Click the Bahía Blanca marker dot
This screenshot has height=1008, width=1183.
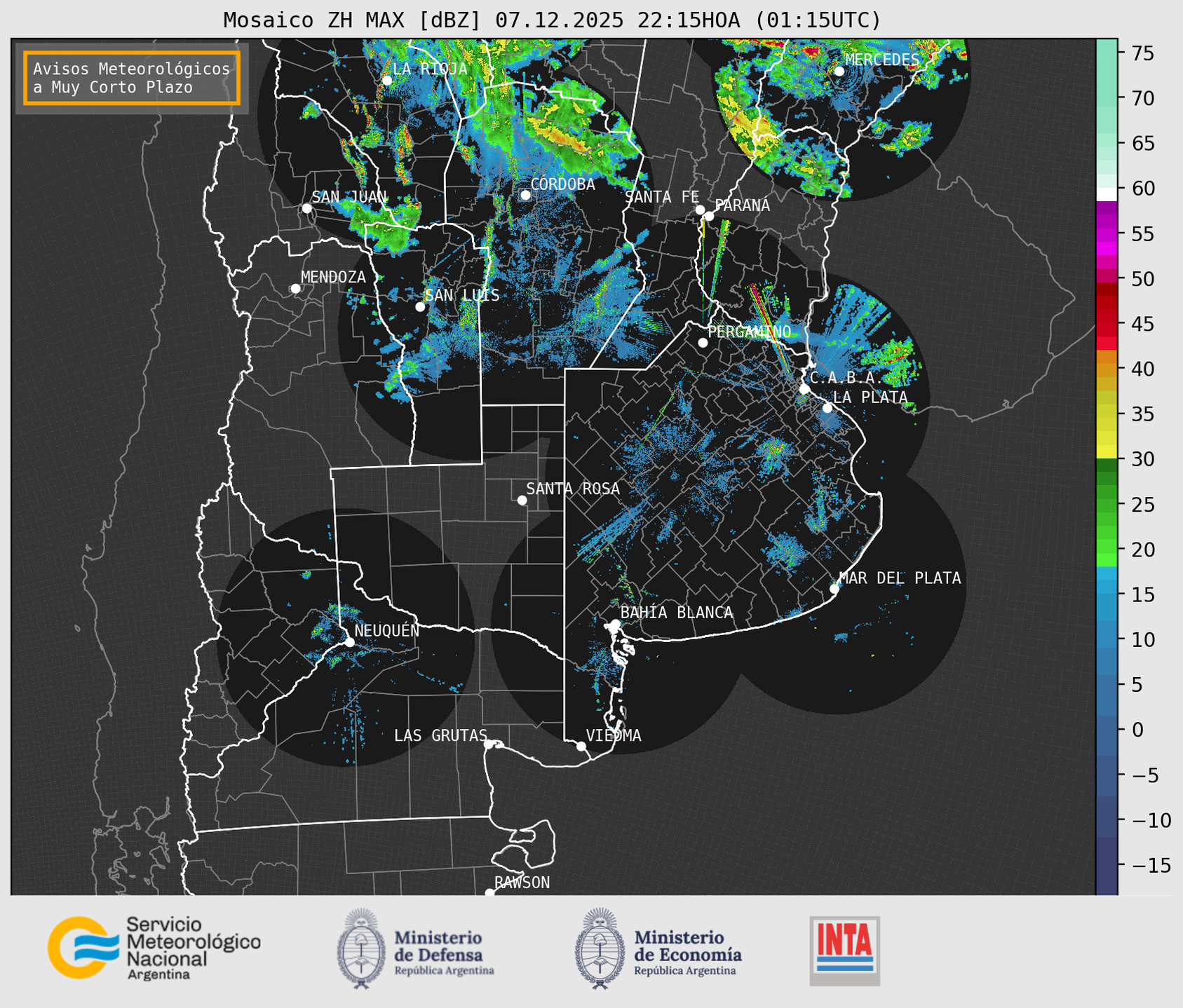tap(615, 624)
